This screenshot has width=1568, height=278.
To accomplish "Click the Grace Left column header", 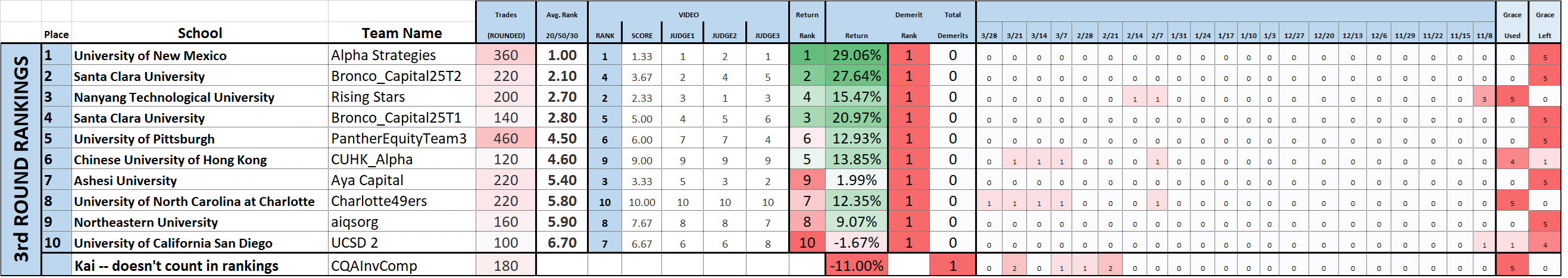I will pyautogui.click(x=1545, y=24).
